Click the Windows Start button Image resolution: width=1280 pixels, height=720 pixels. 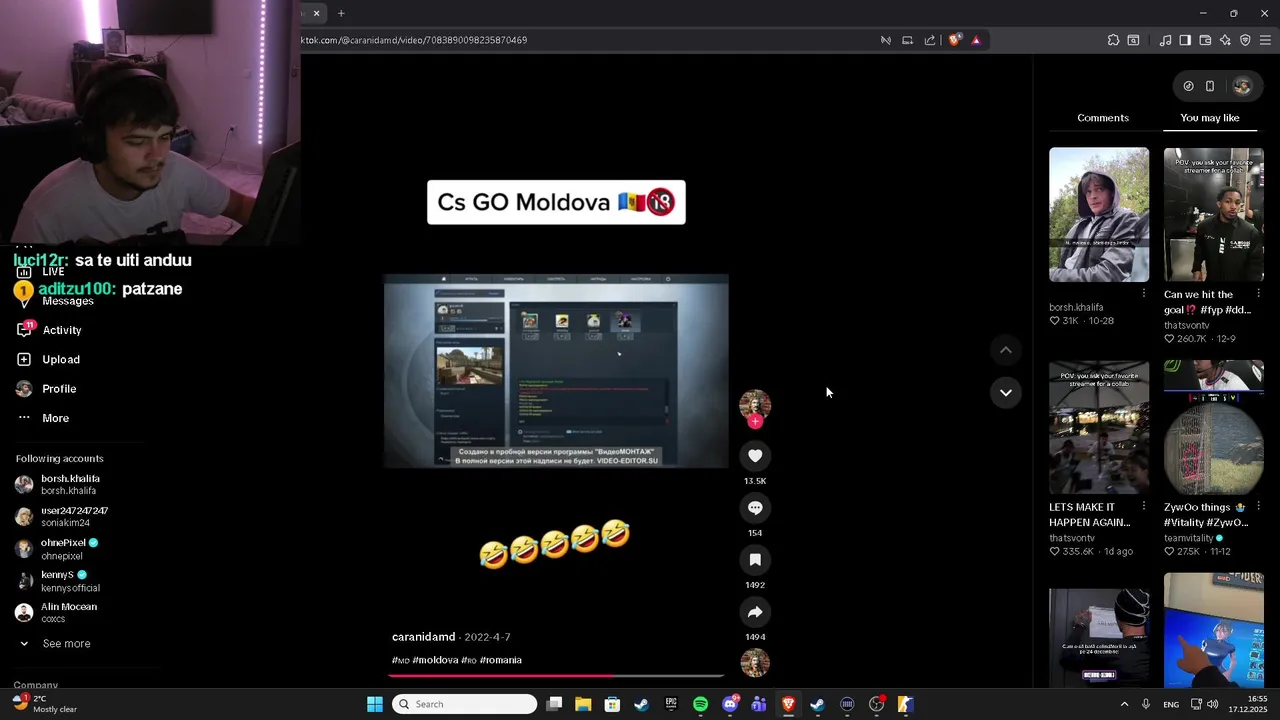click(374, 704)
